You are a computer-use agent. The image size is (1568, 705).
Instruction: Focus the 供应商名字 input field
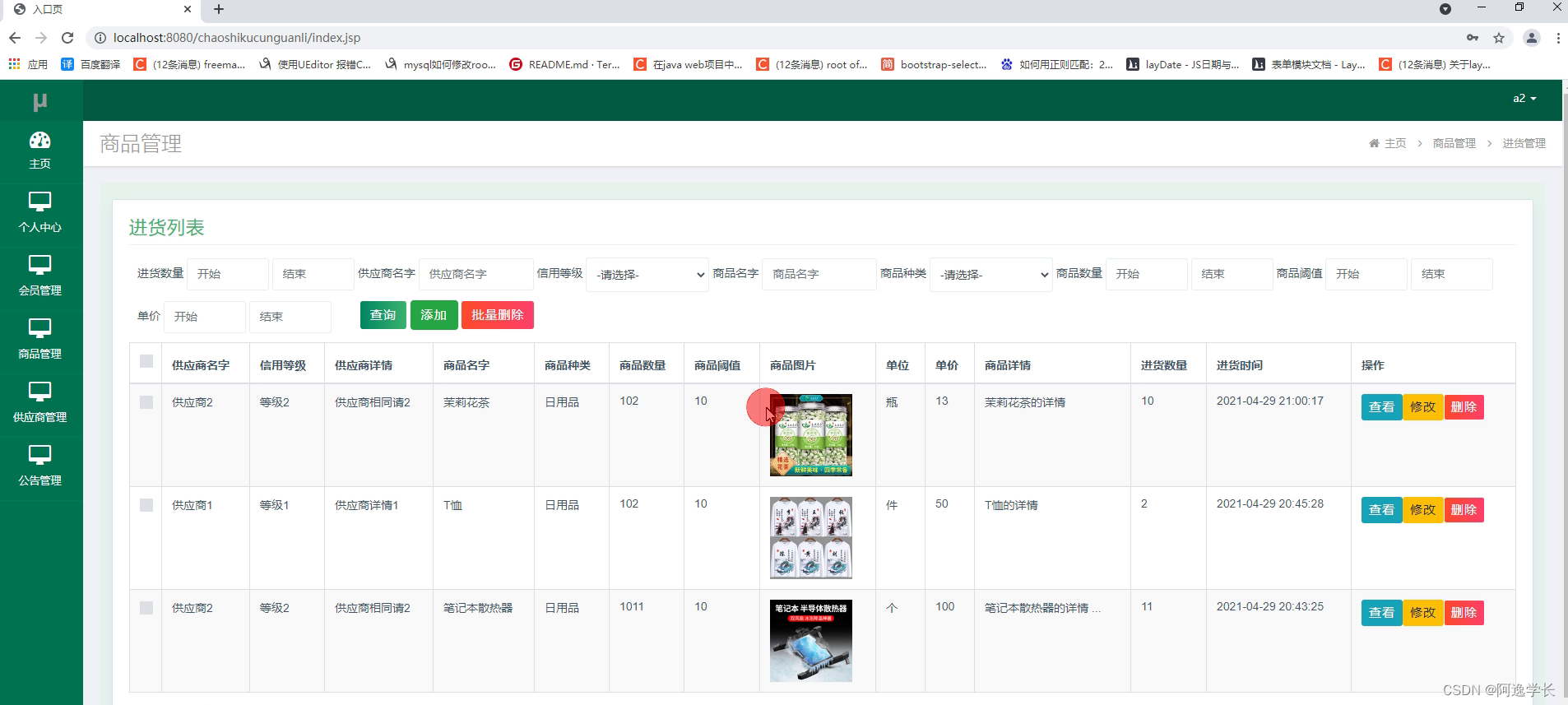(x=476, y=274)
